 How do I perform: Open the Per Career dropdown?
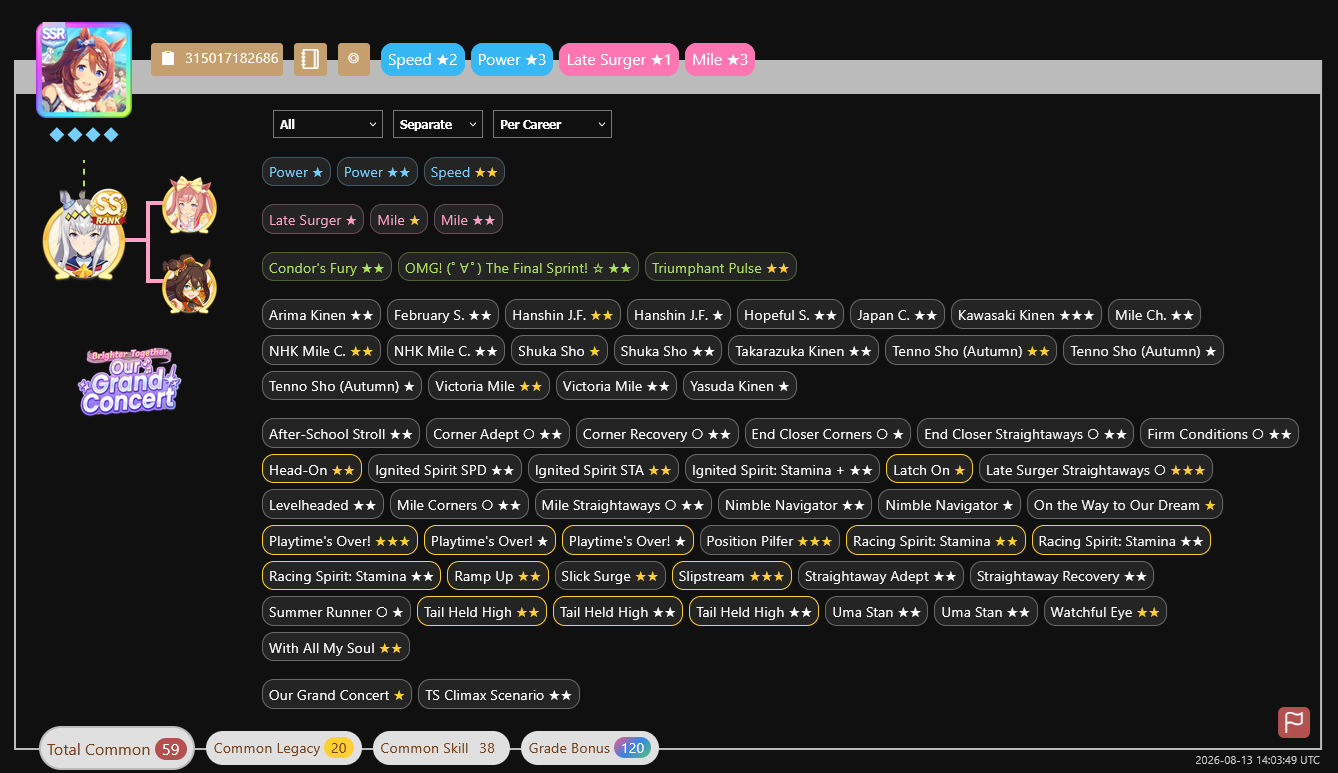coord(552,124)
